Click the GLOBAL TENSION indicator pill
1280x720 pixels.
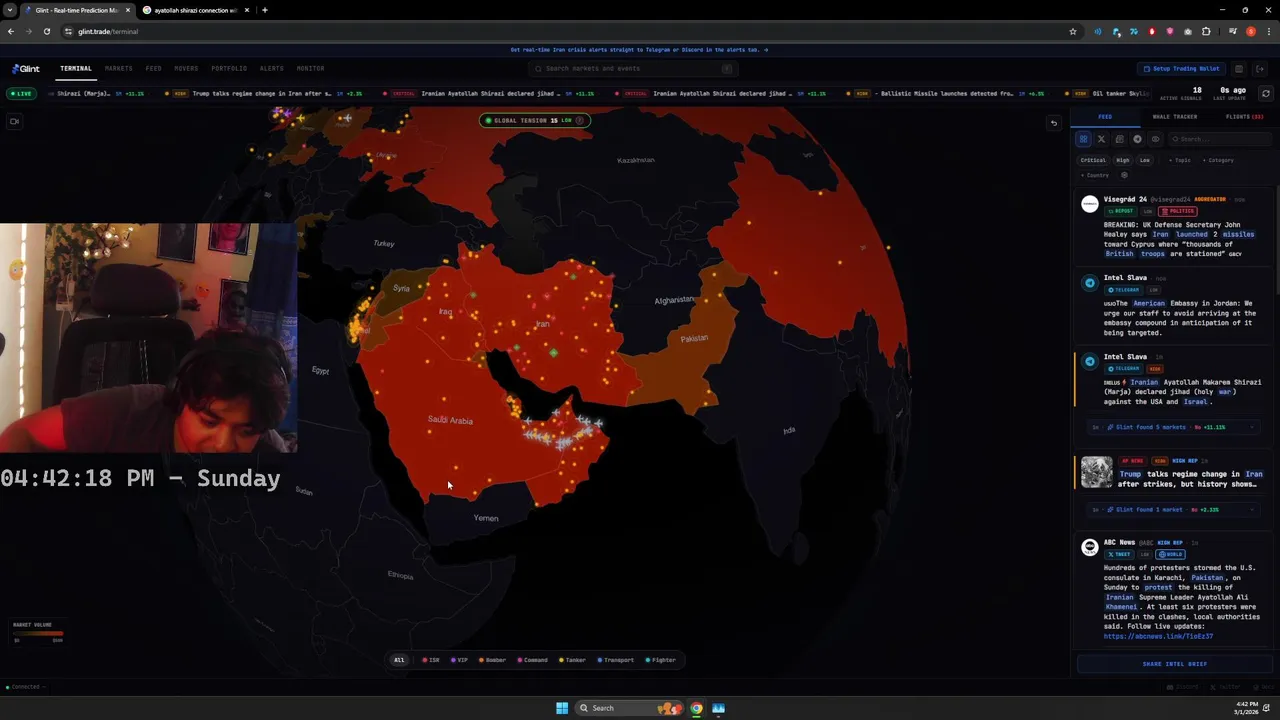(534, 120)
